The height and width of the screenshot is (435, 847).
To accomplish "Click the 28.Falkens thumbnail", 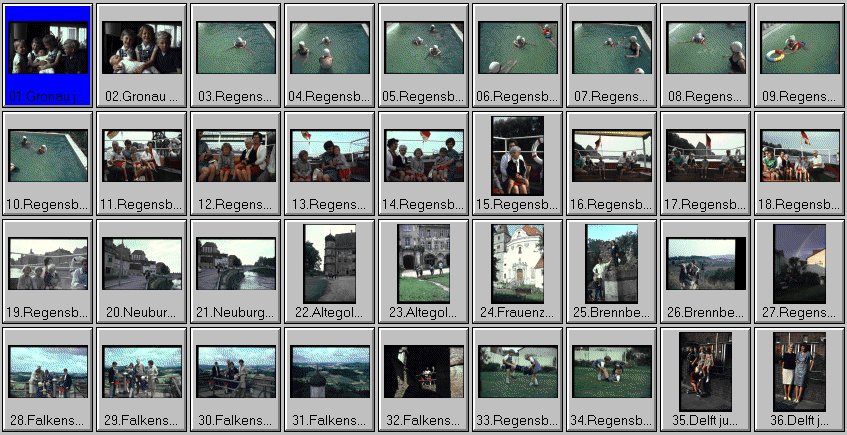I will click(48, 372).
